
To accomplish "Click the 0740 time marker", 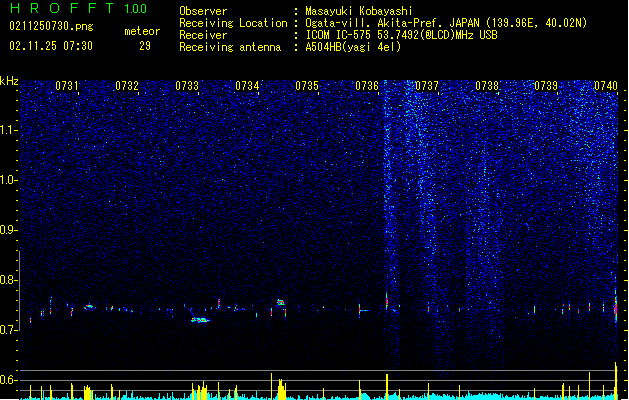I will (606, 86).
